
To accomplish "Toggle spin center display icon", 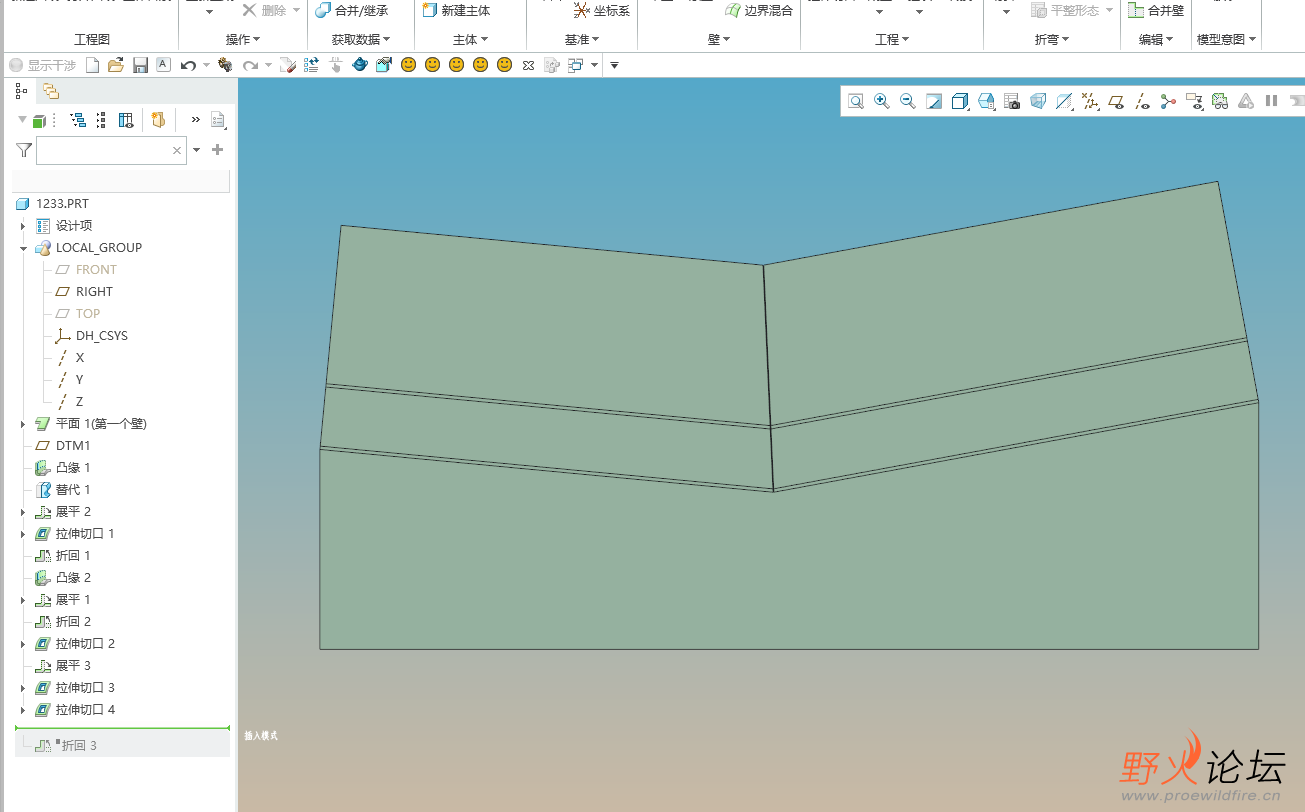I will tap(1168, 101).
